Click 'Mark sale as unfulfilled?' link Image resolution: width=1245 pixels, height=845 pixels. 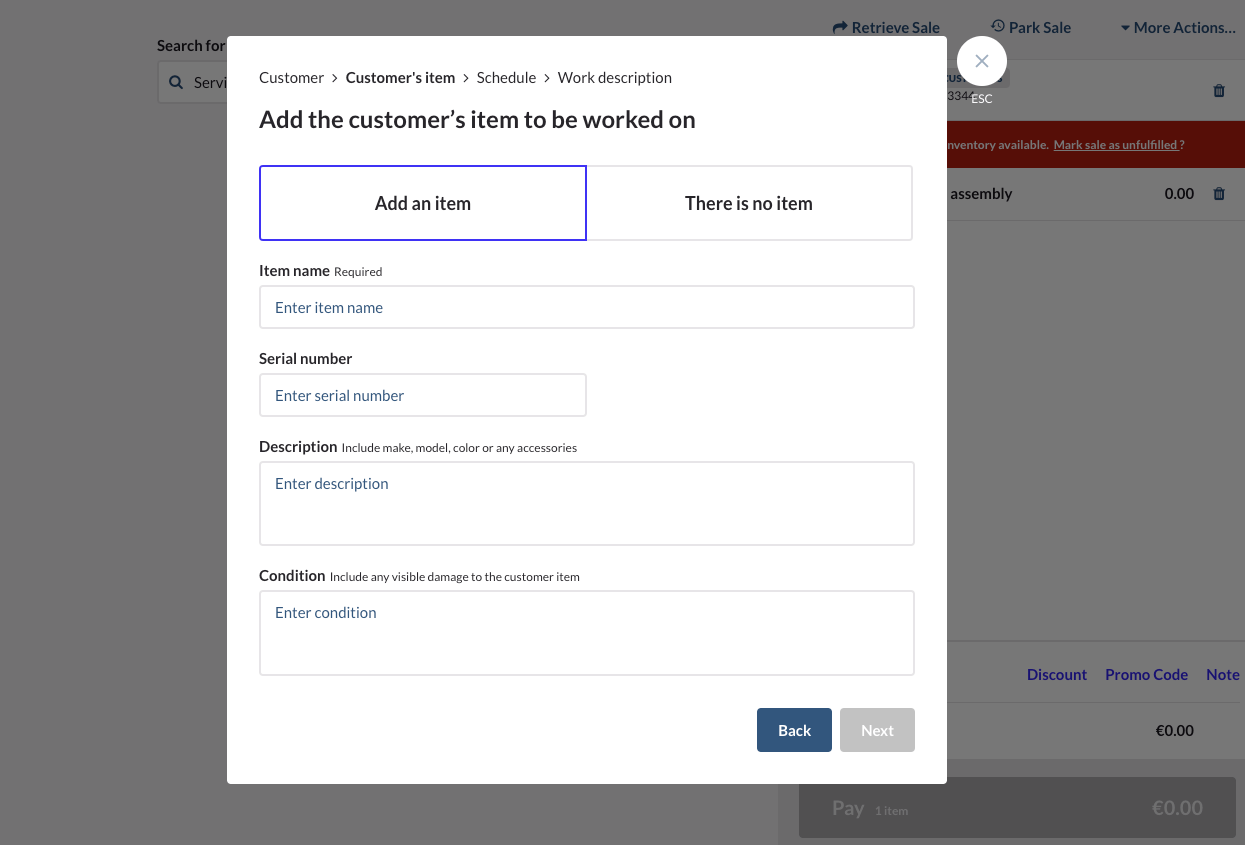tap(1116, 144)
